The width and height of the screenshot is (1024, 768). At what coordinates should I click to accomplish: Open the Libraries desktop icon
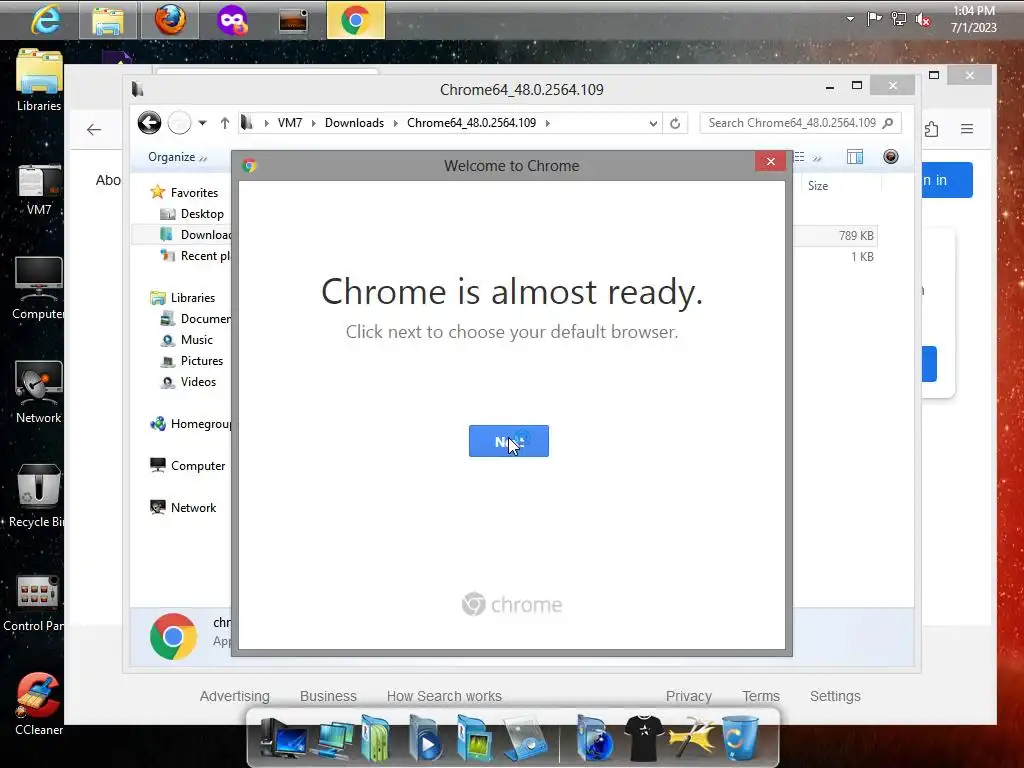39,80
